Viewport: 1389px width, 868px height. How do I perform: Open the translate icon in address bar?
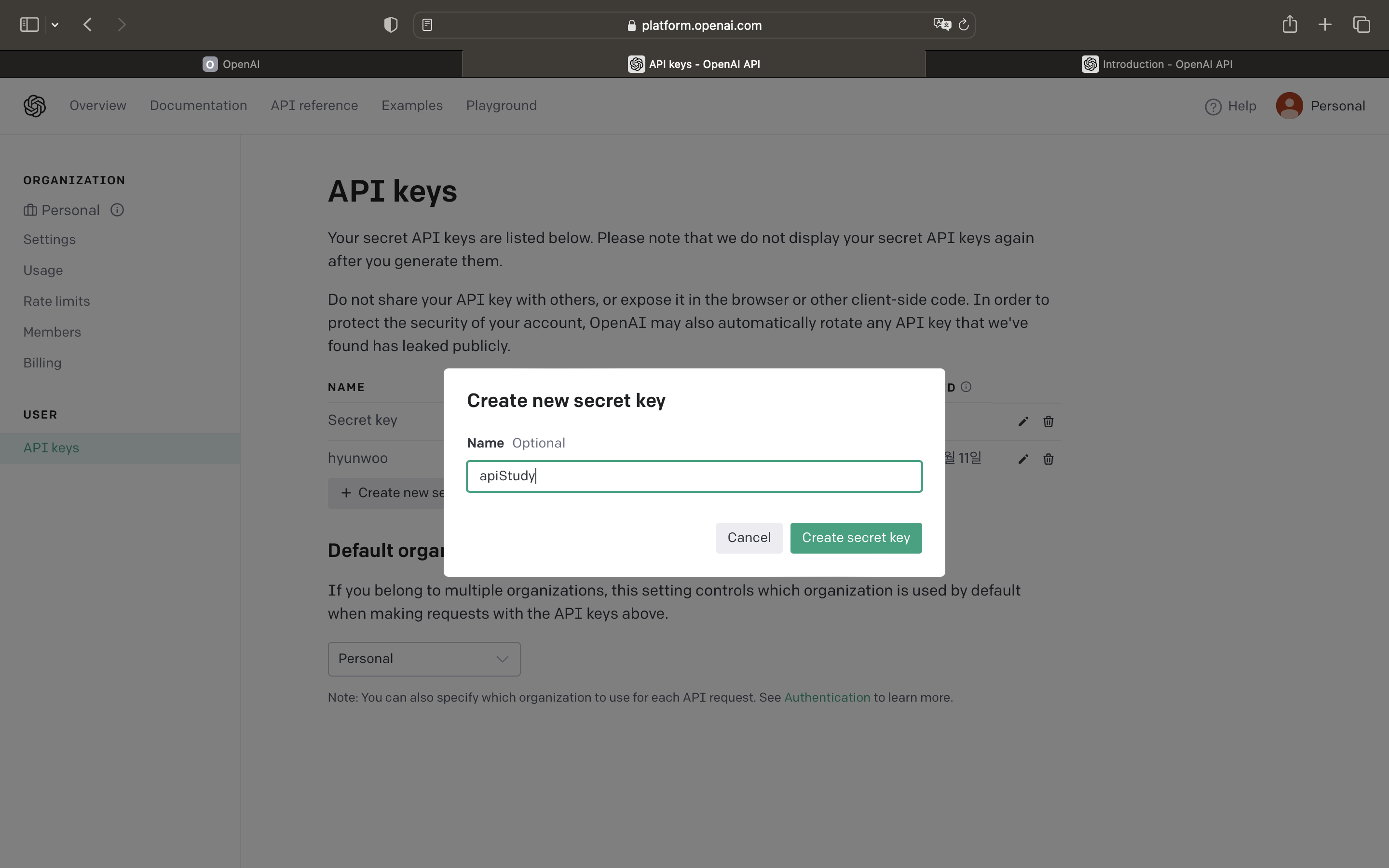pos(942,25)
